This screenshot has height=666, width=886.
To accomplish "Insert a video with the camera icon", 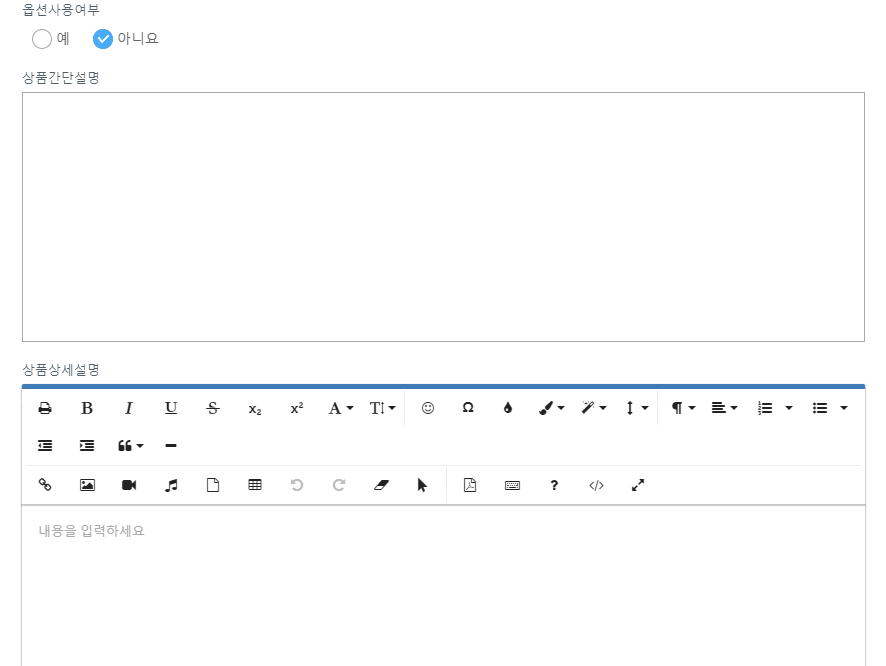I will click(129, 485).
